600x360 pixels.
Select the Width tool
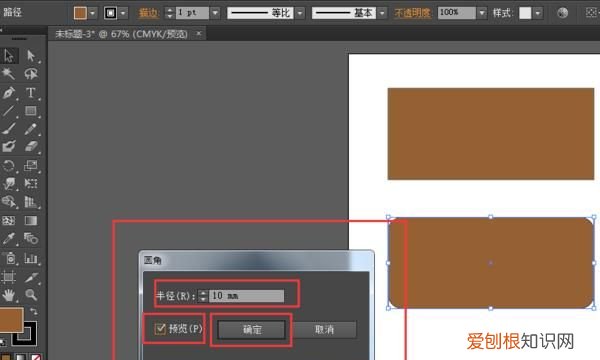8,184
